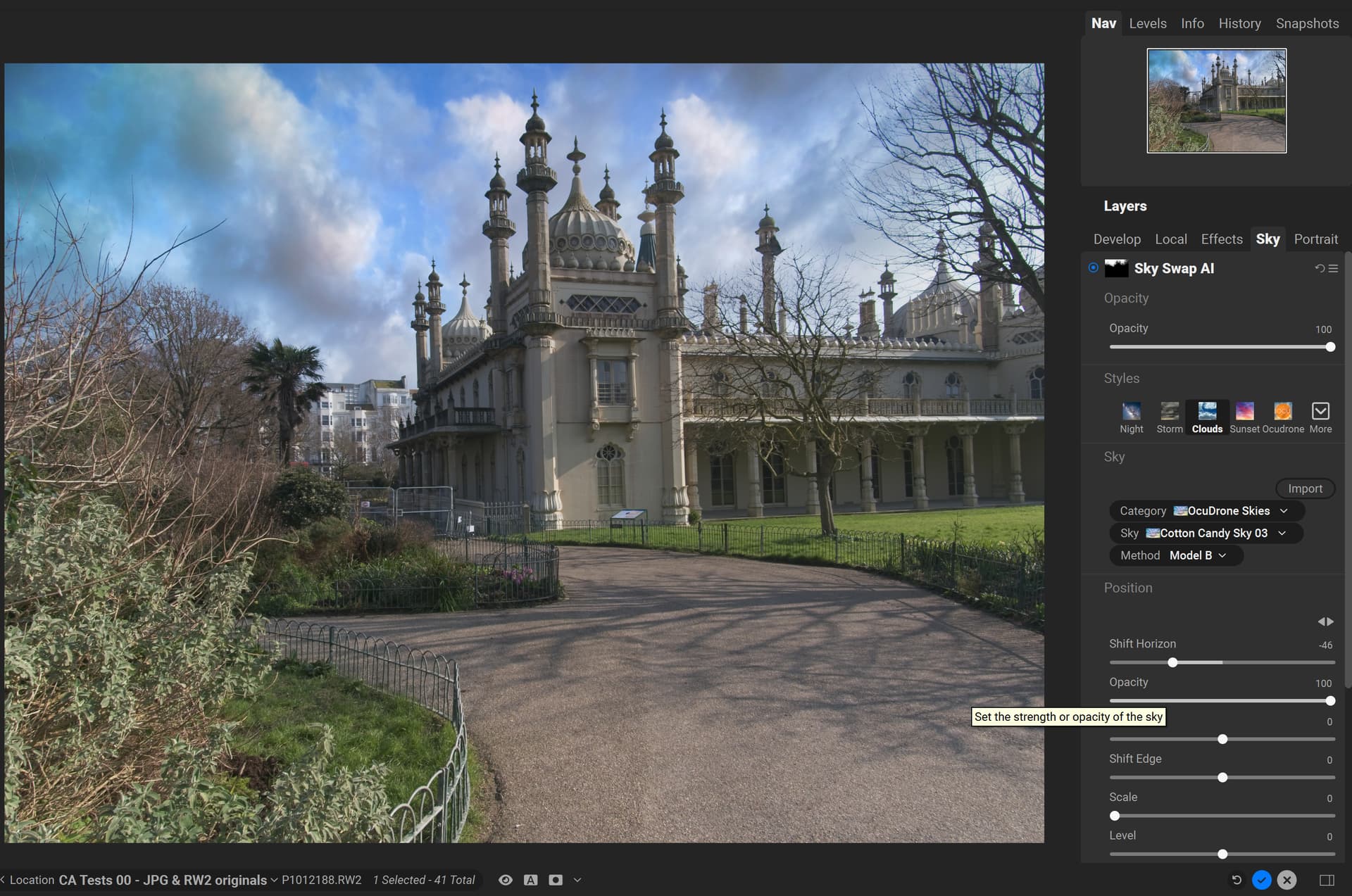Open the Category OcuDrone Skies dropdown
Viewport: 1352px width, 896px height.
point(1206,511)
